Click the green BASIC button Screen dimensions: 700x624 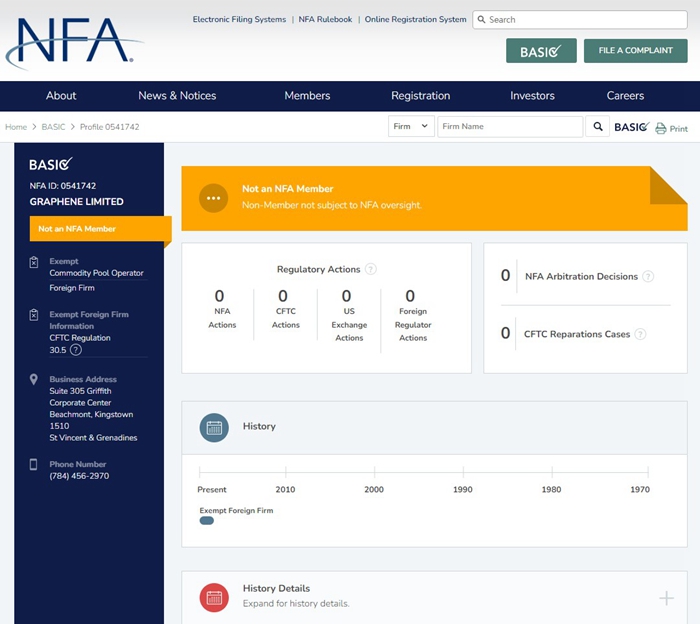(x=540, y=51)
